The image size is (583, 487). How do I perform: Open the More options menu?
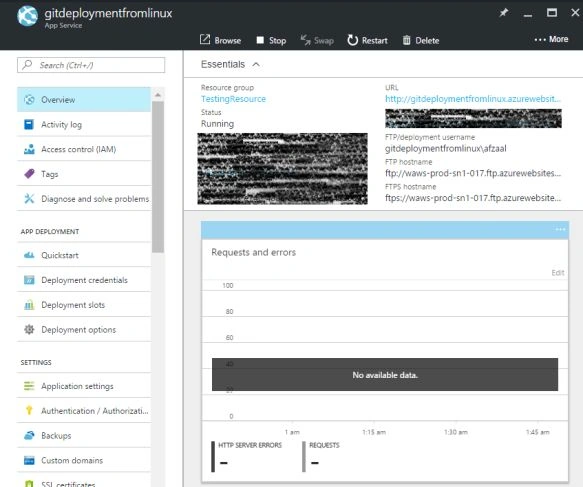tap(551, 39)
